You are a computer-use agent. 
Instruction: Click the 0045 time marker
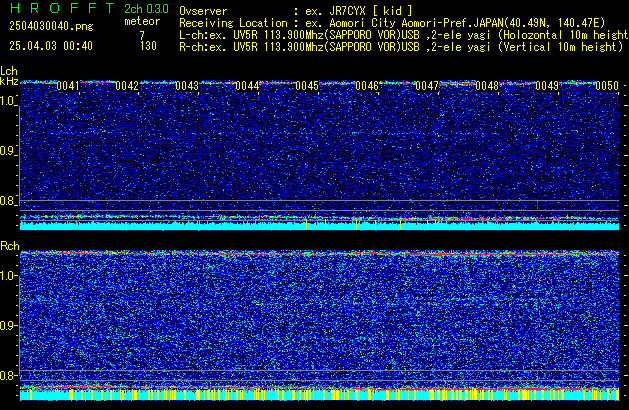click(x=307, y=86)
